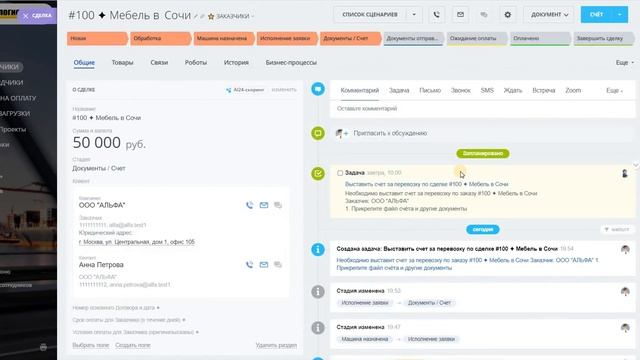Open chat bubbles icon in top toolbar
The width and height of the screenshot is (640, 360).
coord(484,15)
